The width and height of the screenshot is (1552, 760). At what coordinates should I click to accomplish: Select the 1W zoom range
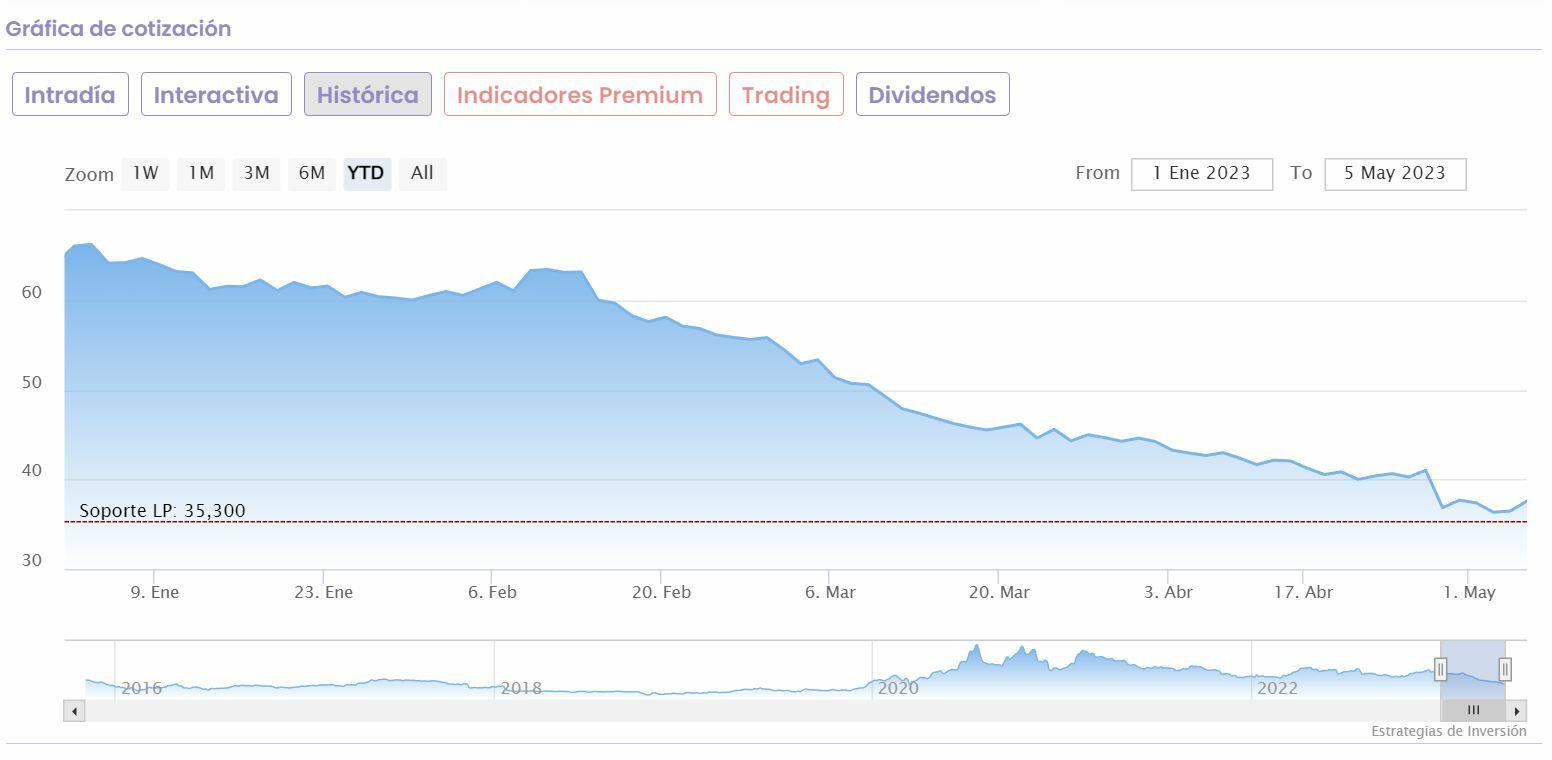coord(146,173)
